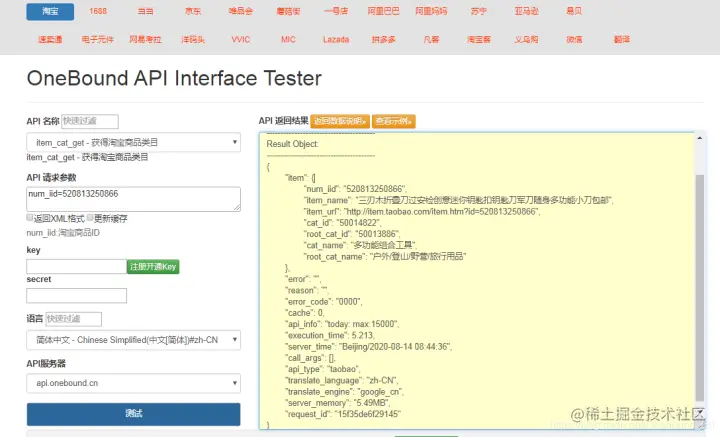Enable the 返回XML格式 checkbox

click(x=30, y=218)
